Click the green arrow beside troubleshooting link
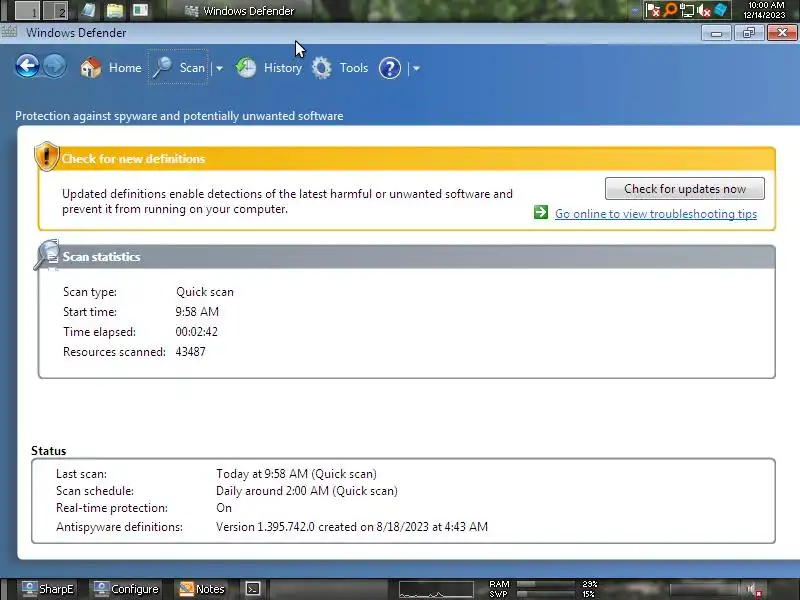800x600 pixels. pyautogui.click(x=541, y=212)
